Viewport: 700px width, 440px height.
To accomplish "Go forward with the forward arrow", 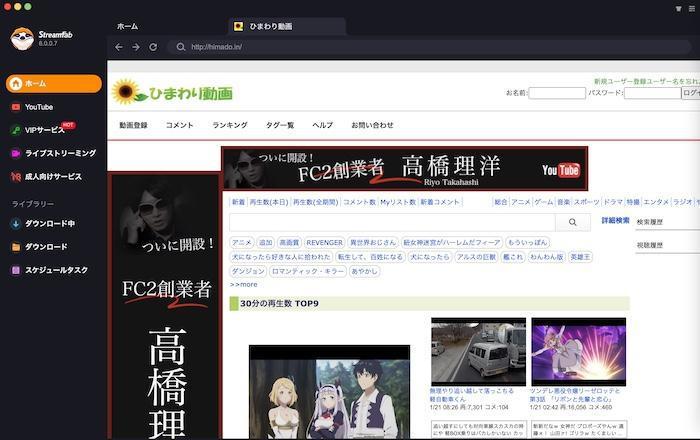I will (136, 47).
